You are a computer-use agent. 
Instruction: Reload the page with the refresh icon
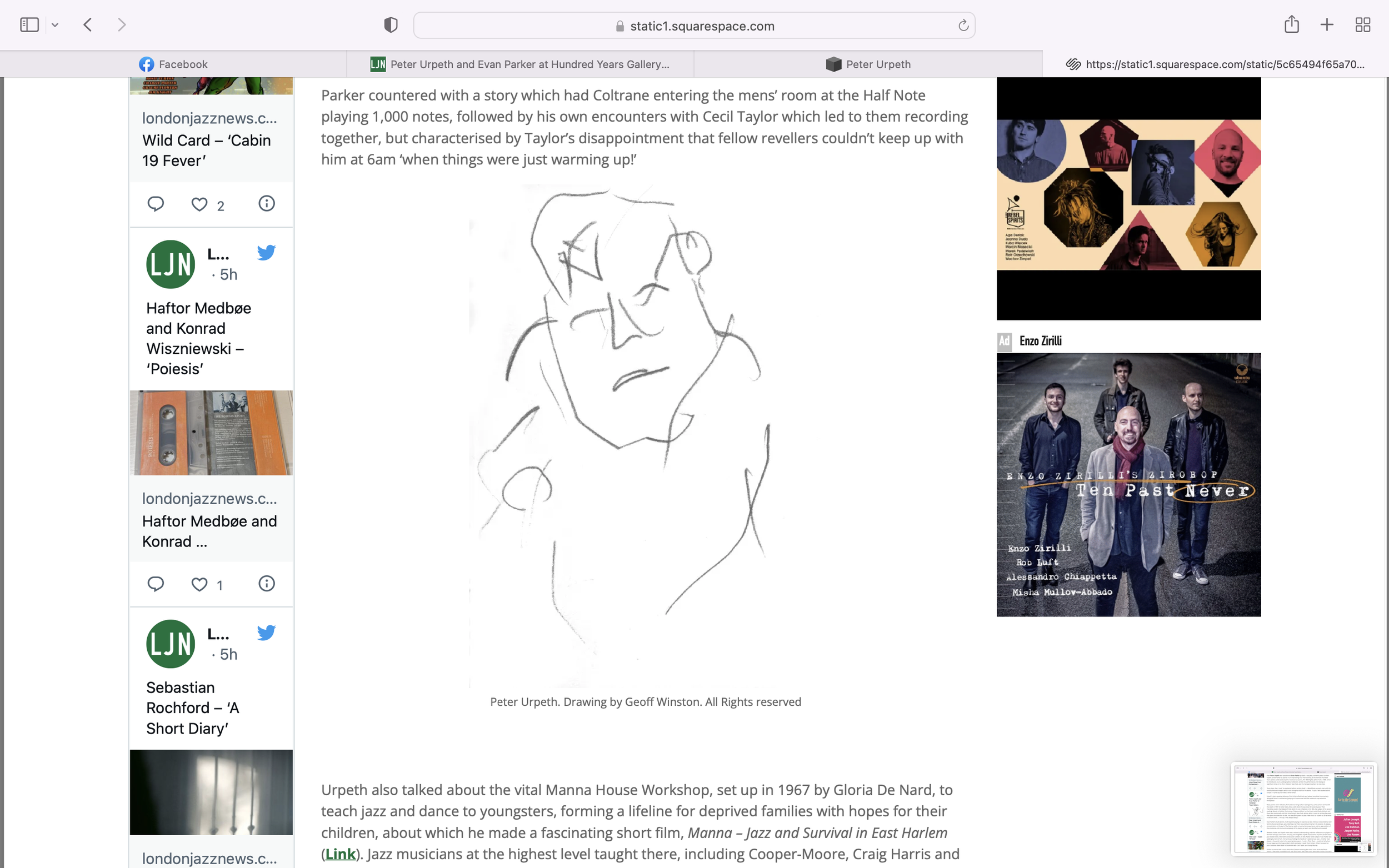point(963,26)
